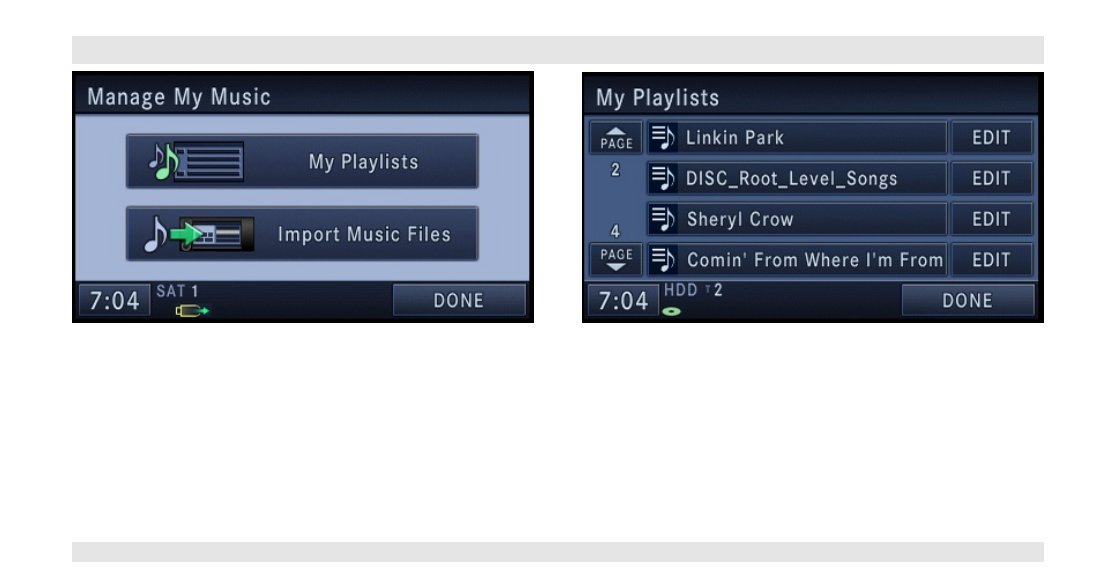Select the Linkin Park playlist icon

[x=663, y=137]
